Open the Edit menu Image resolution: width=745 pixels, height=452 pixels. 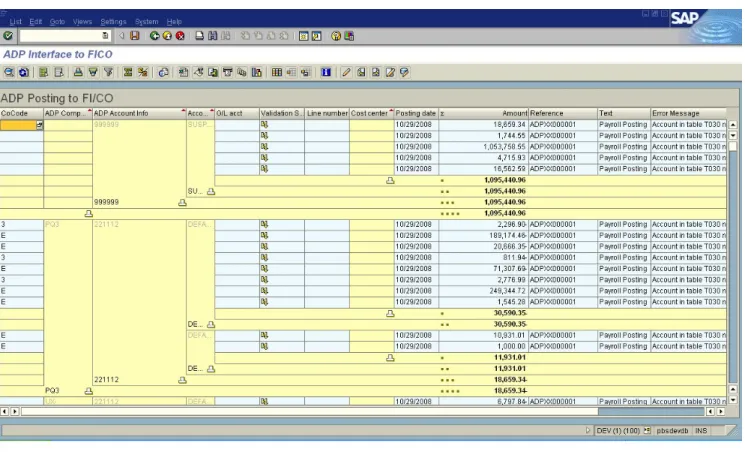click(x=36, y=21)
